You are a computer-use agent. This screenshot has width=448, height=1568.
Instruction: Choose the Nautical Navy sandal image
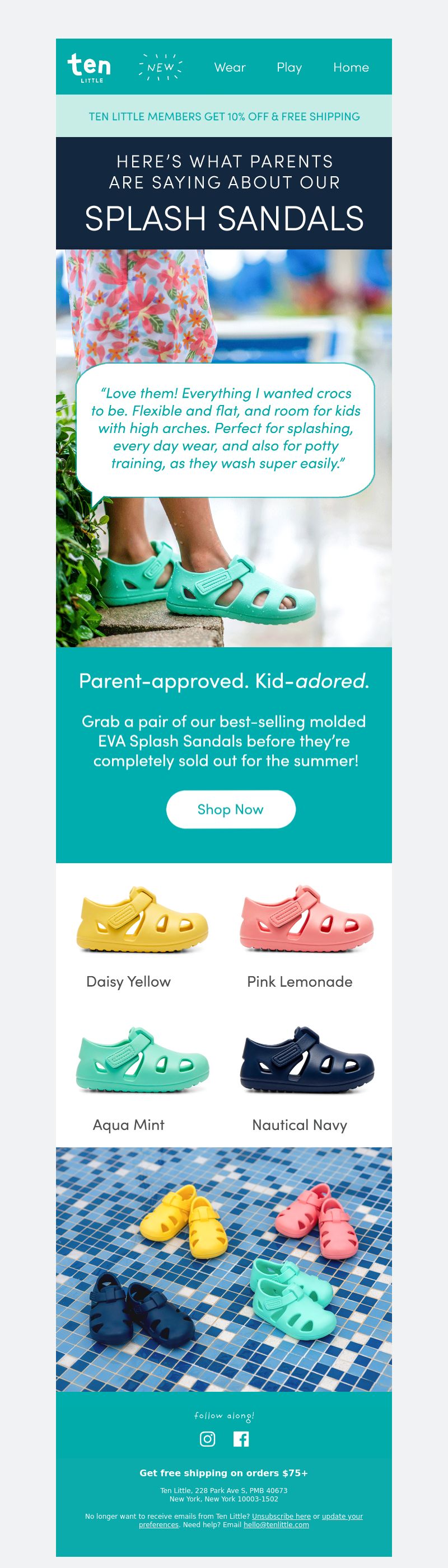click(306, 1060)
